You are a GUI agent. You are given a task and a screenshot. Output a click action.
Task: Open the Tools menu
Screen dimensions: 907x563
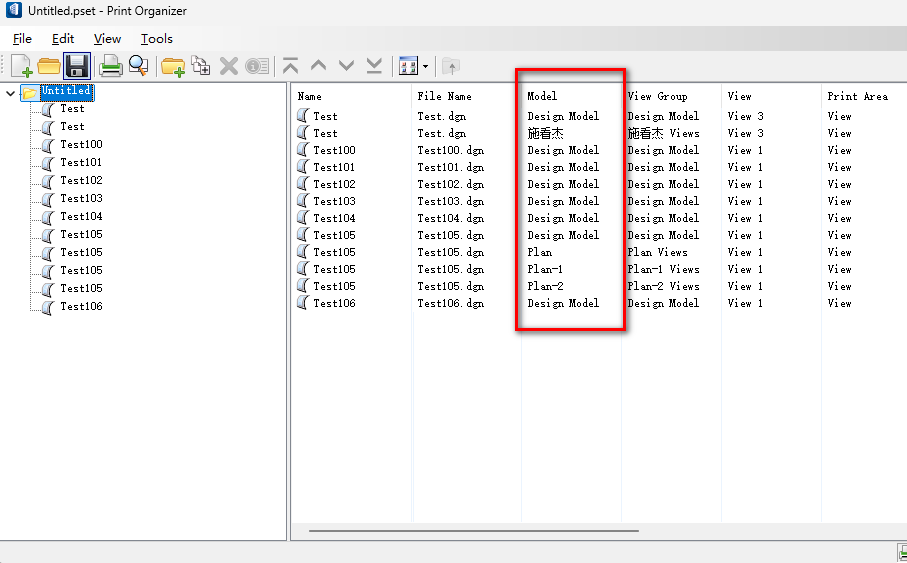point(157,39)
